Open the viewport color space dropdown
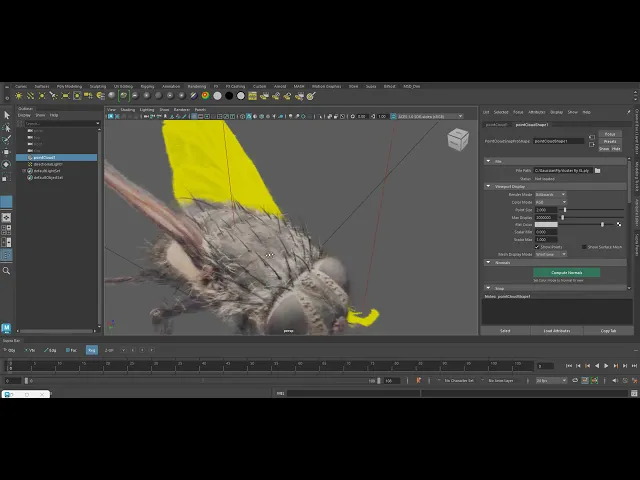This screenshot has height=480, width=640. (x=430, y=116)
